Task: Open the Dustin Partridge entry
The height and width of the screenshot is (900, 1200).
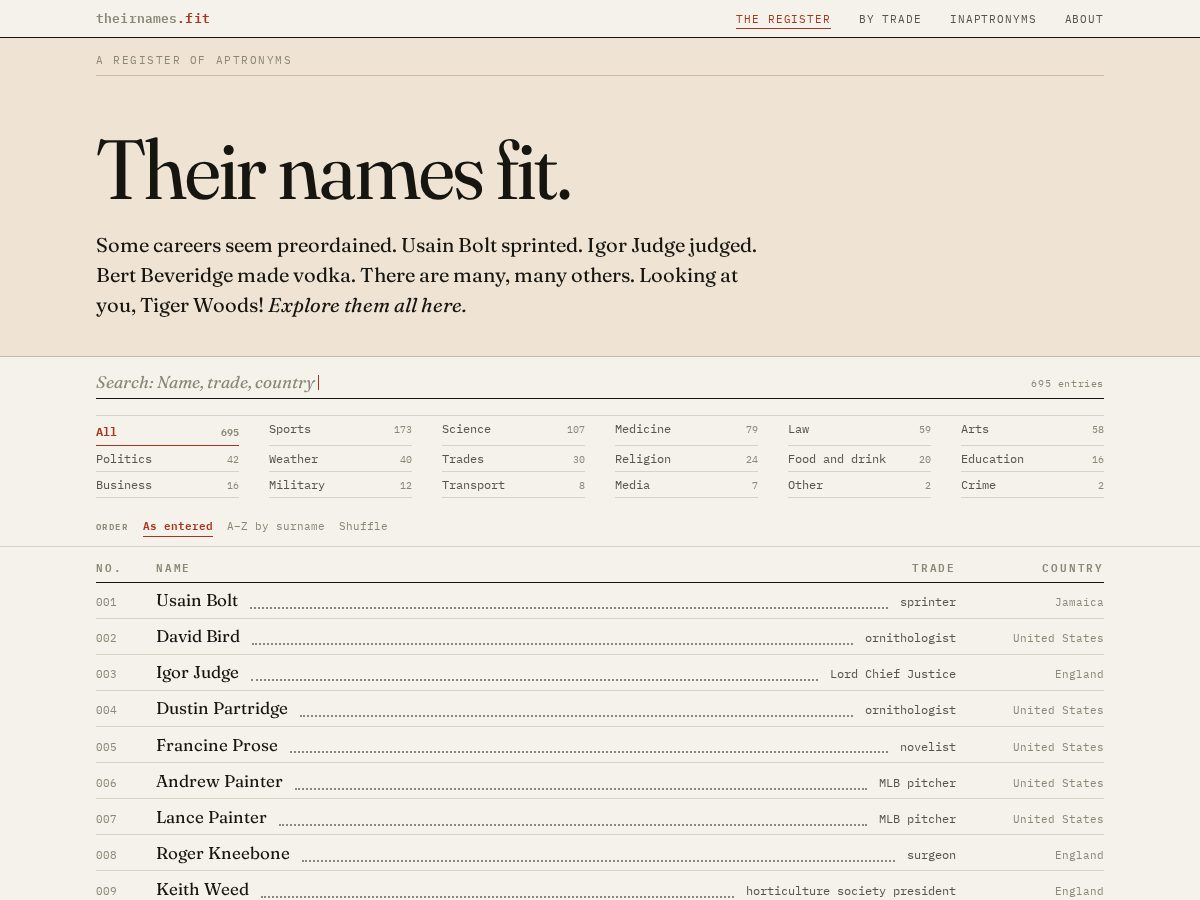Action: [x=600, y=709]
